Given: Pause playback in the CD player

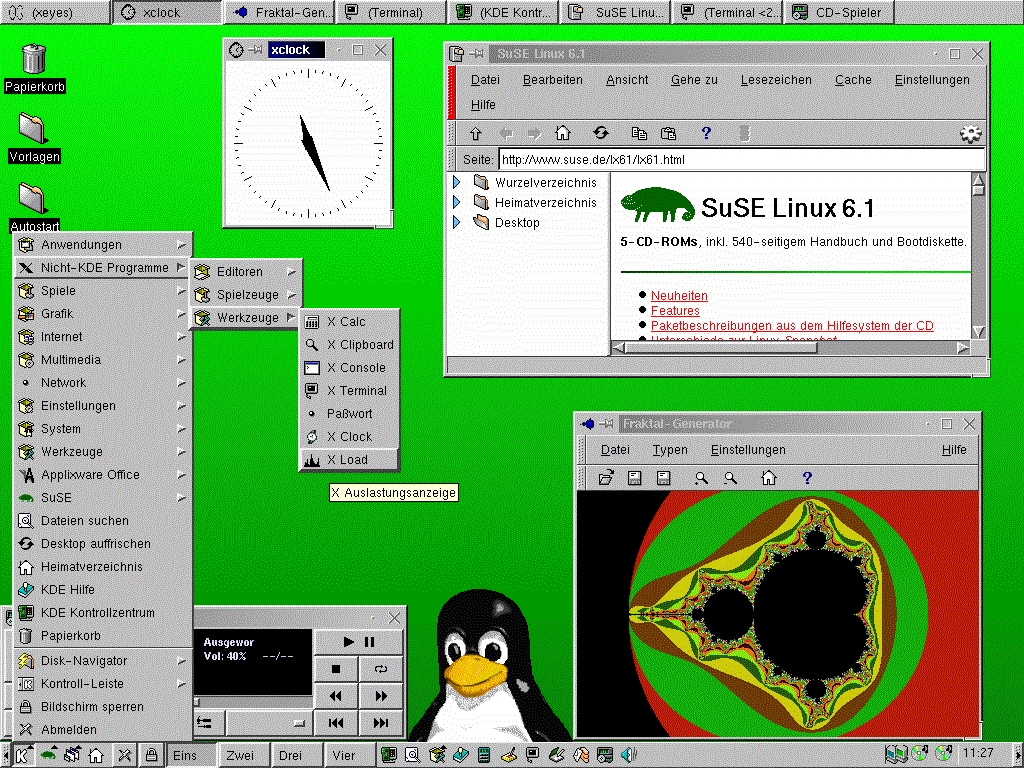Looking at the screenshot, I should click(x=371, y=641).
